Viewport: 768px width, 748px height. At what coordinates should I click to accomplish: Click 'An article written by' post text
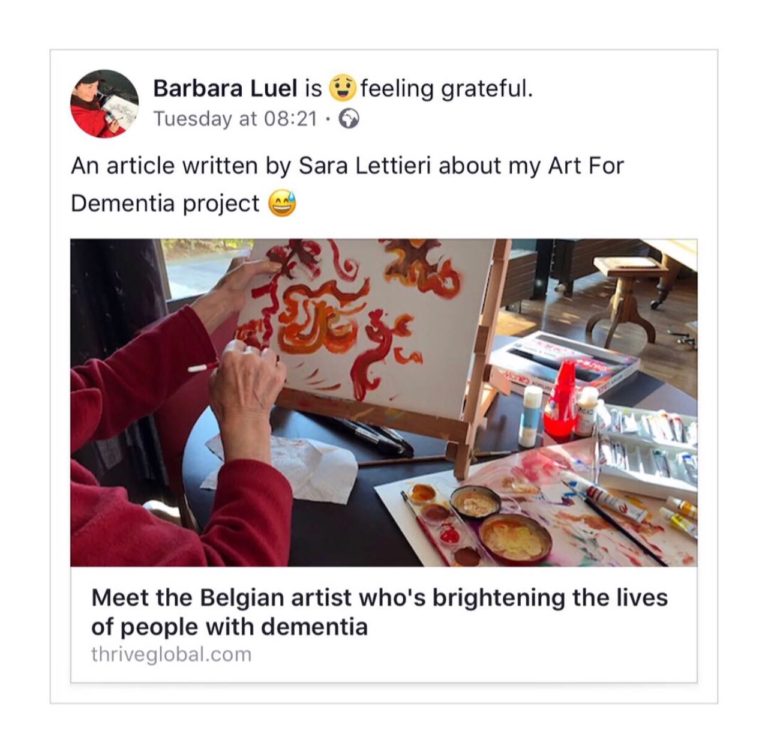pyautogui.click(x=181, y=166)
